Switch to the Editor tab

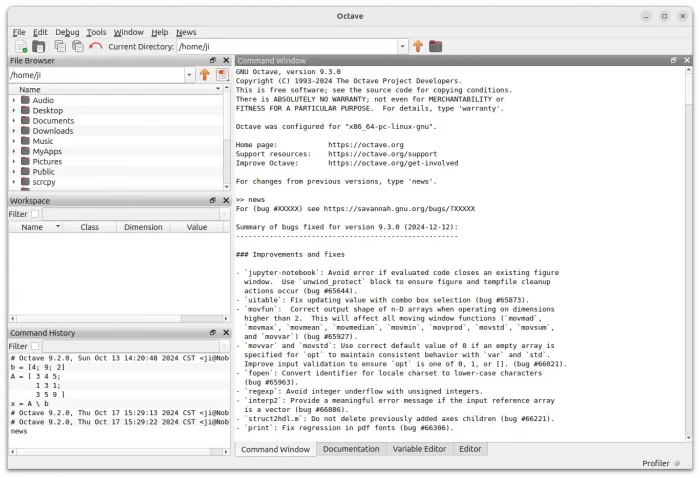pos(470,449)
